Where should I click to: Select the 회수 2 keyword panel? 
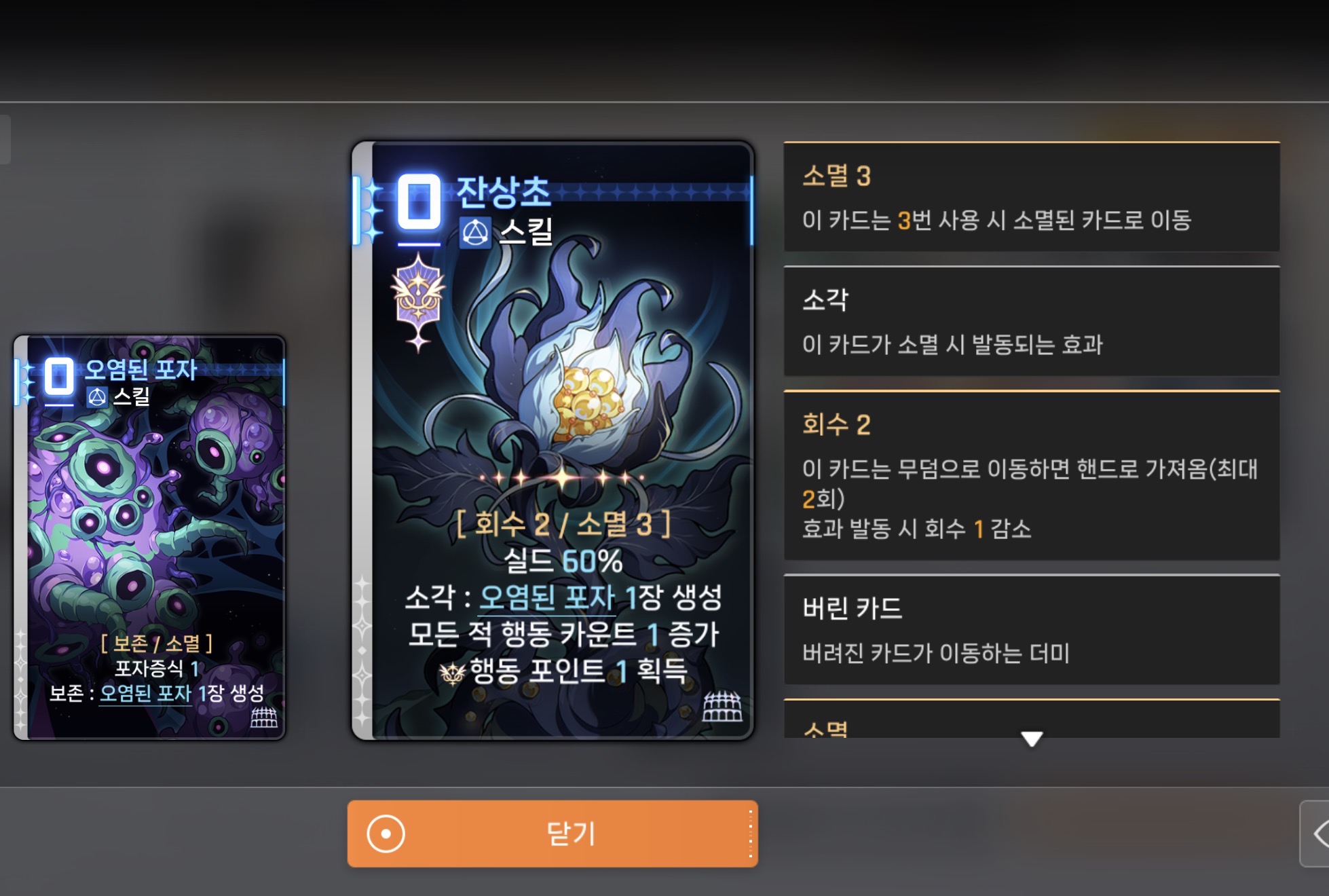coord(1032,475)
